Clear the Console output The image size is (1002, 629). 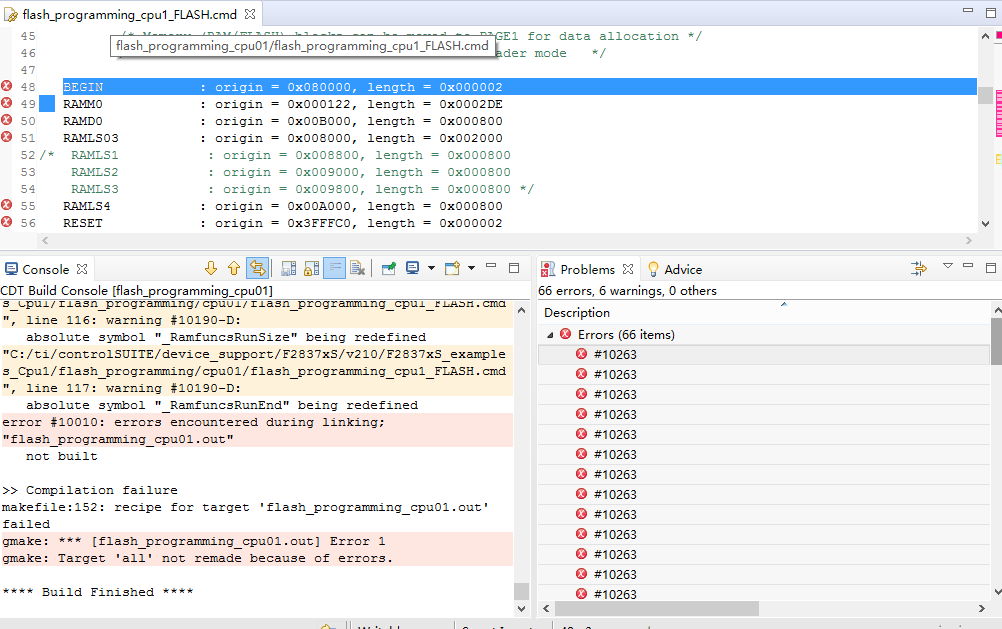click(358, 268)
